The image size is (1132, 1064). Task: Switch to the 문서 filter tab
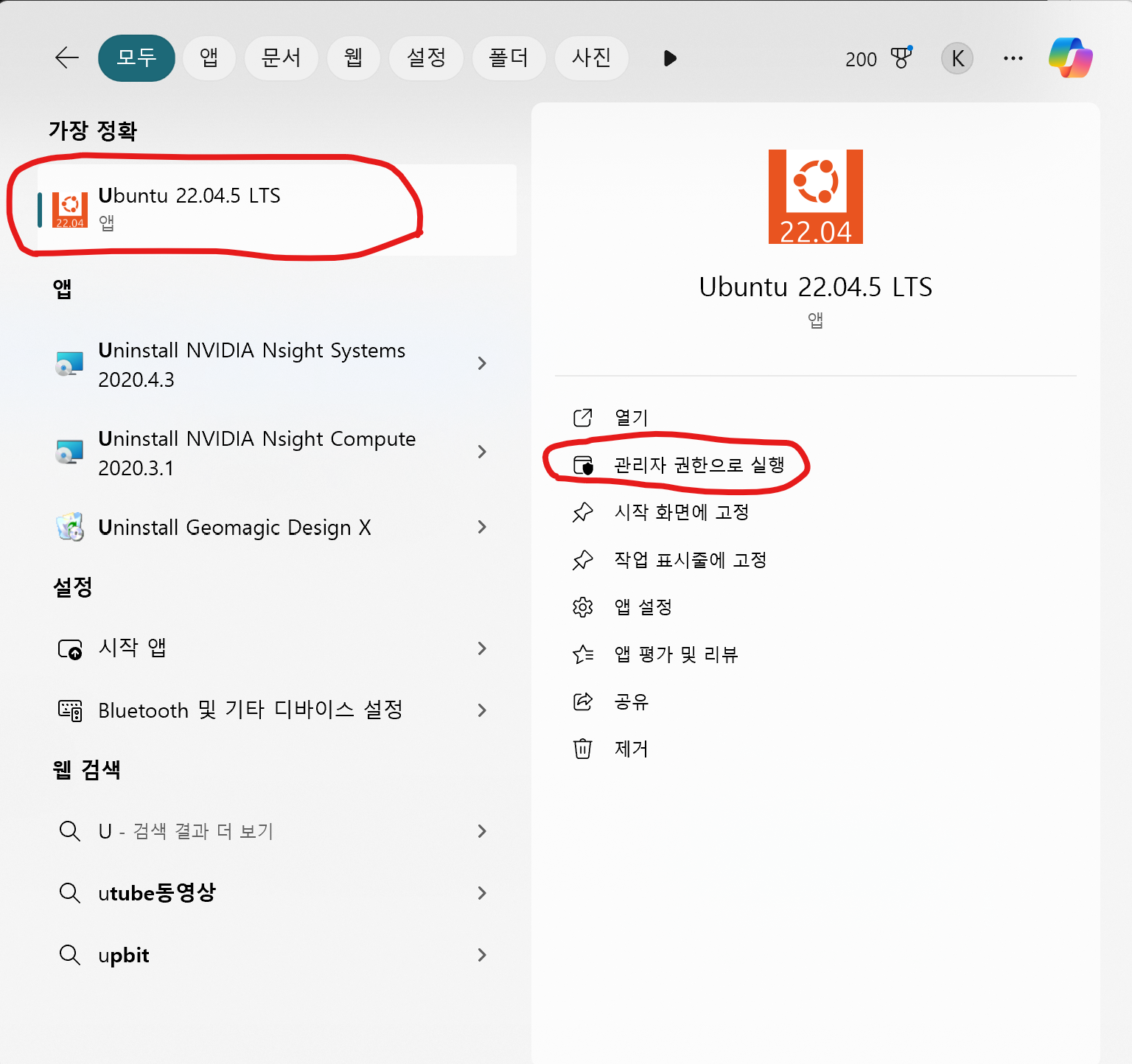tap(281, 57)
